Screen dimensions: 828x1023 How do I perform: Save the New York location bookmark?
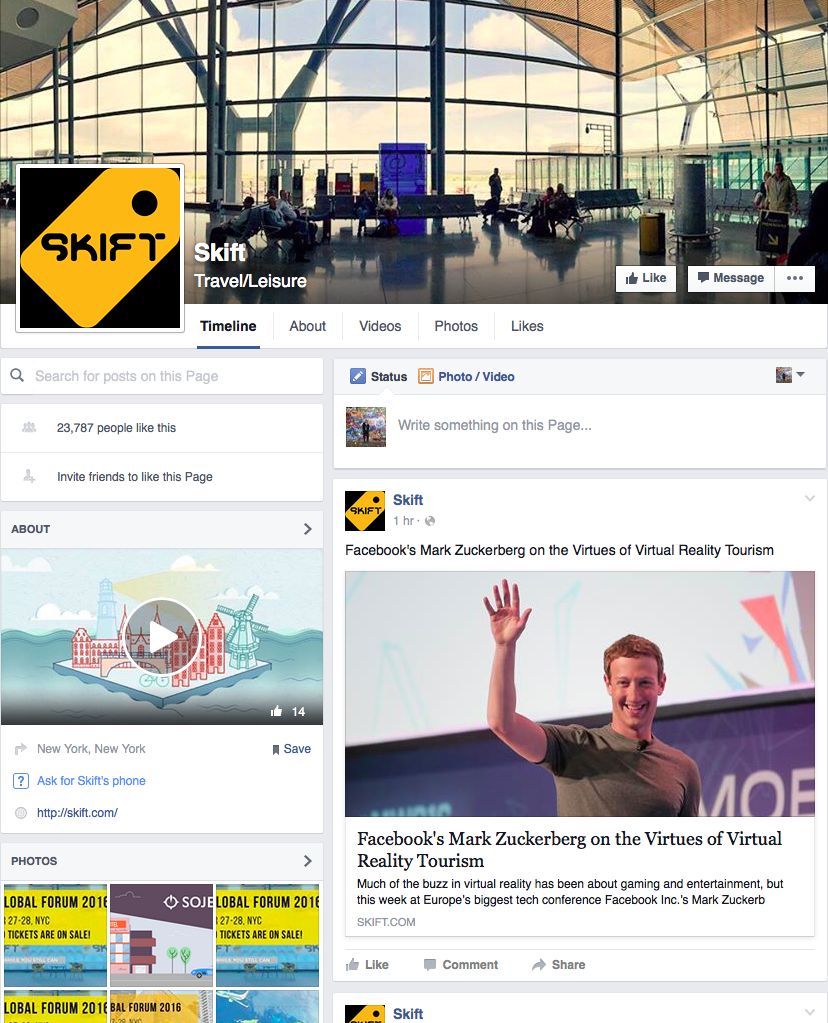tap(291, 749)
